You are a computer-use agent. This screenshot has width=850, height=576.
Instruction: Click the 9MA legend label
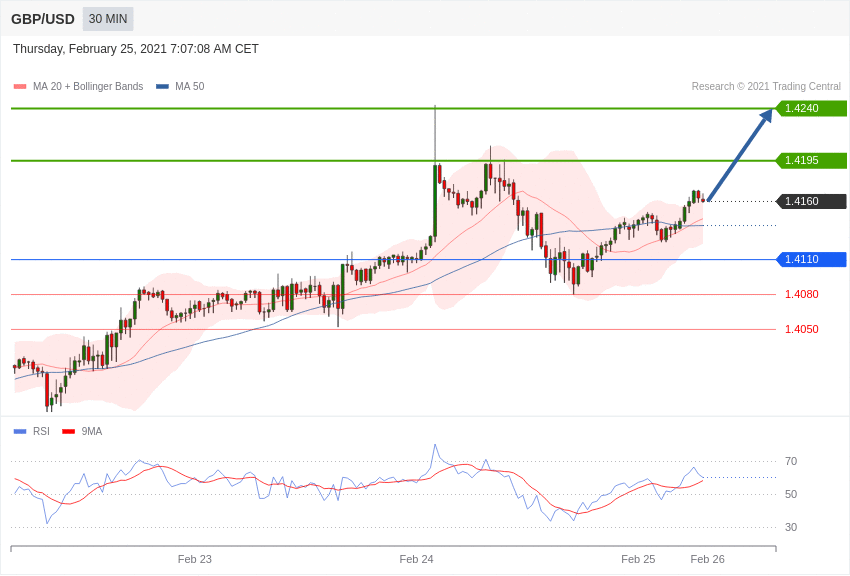pyautogui.click(x=92, y=431)
